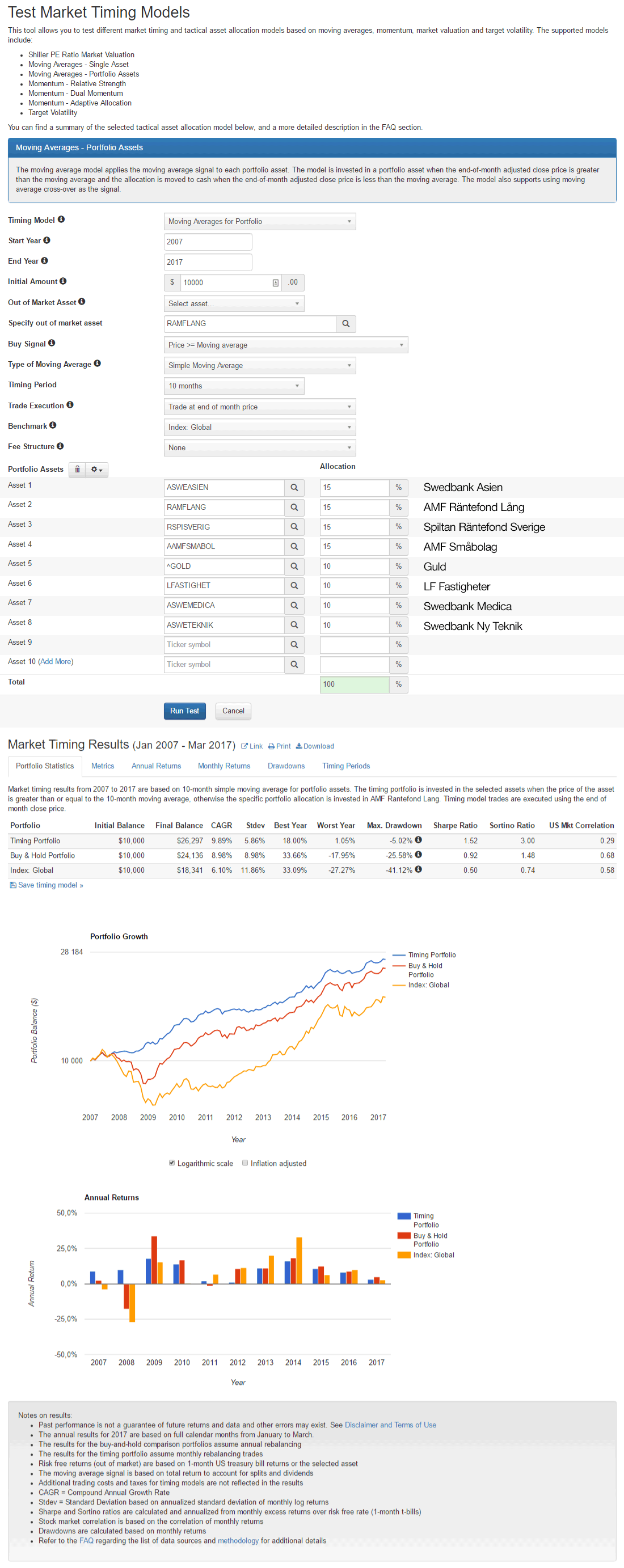
Task: Open the Timing Period dropdown
Action: point(234,386)
